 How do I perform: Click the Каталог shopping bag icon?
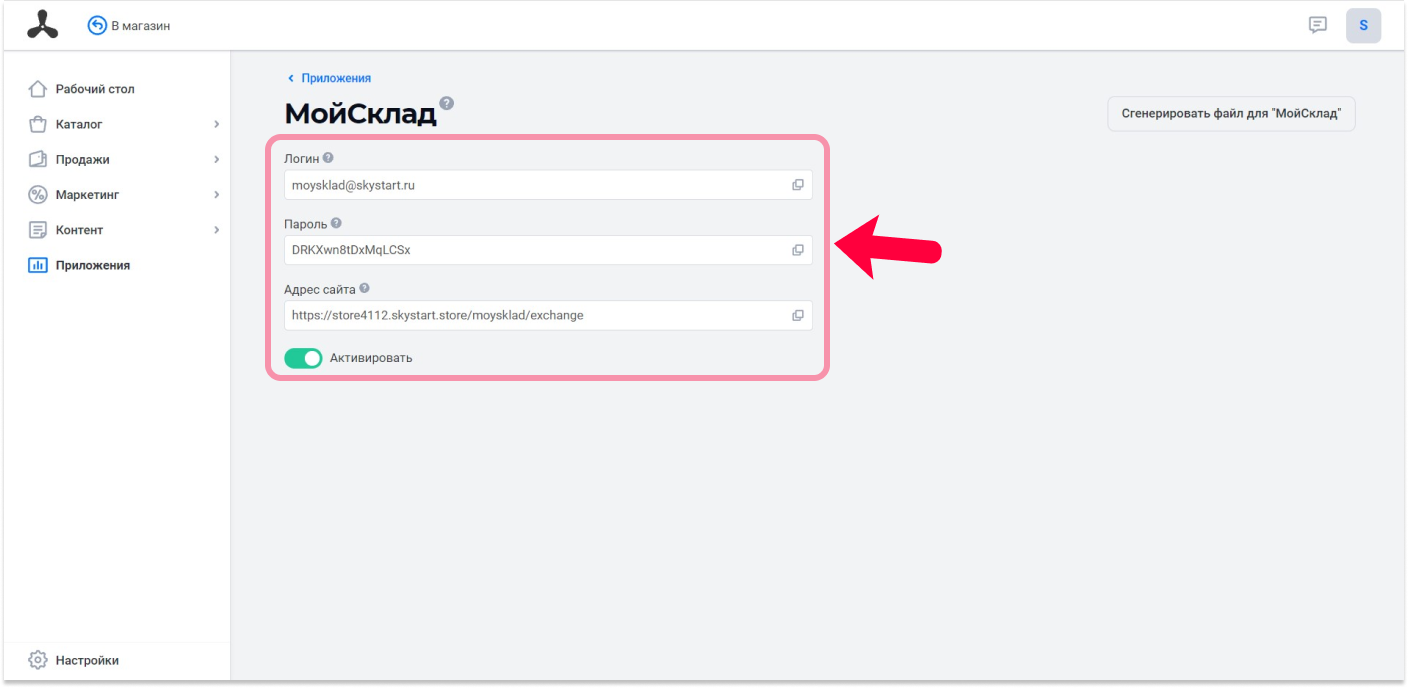[38, 125]
